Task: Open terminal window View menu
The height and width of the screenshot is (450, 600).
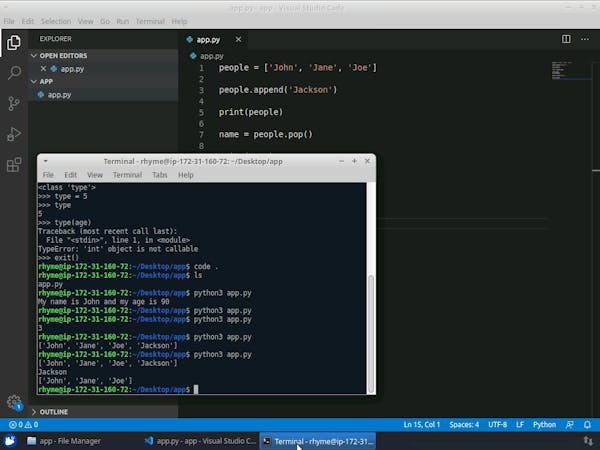Action: click(95, 175)
